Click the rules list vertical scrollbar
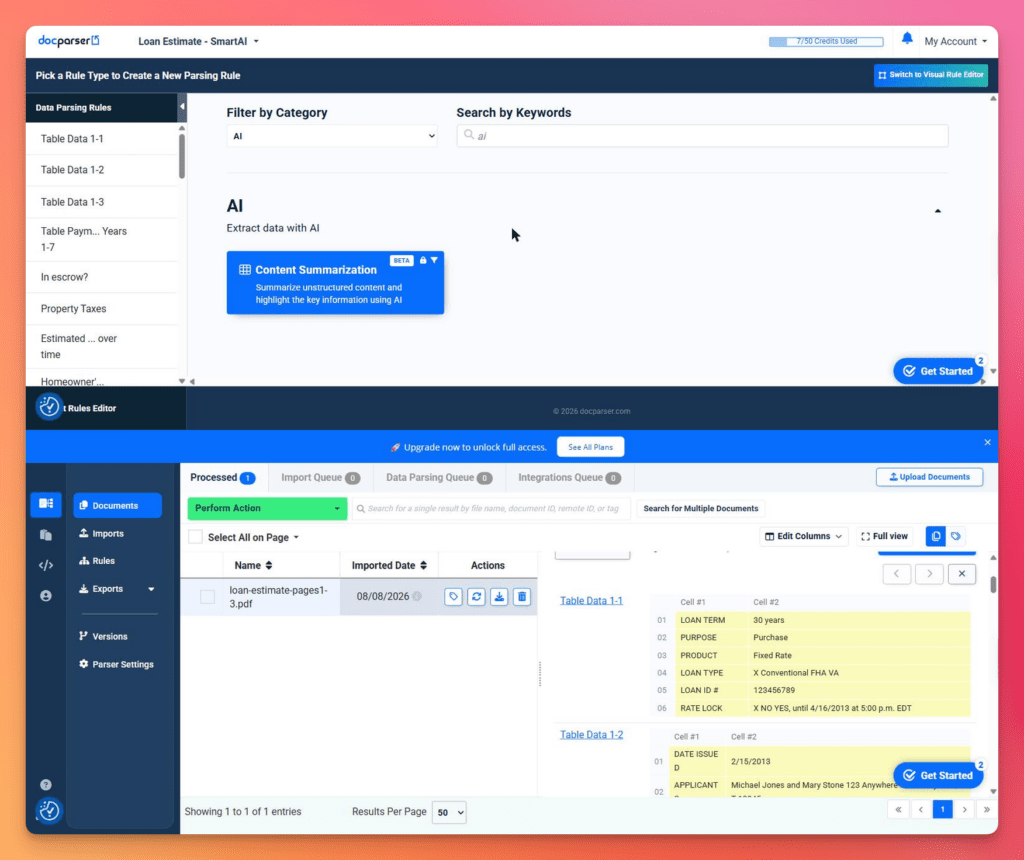Screen dimensions: 1024x860 [x=182, y=155]
